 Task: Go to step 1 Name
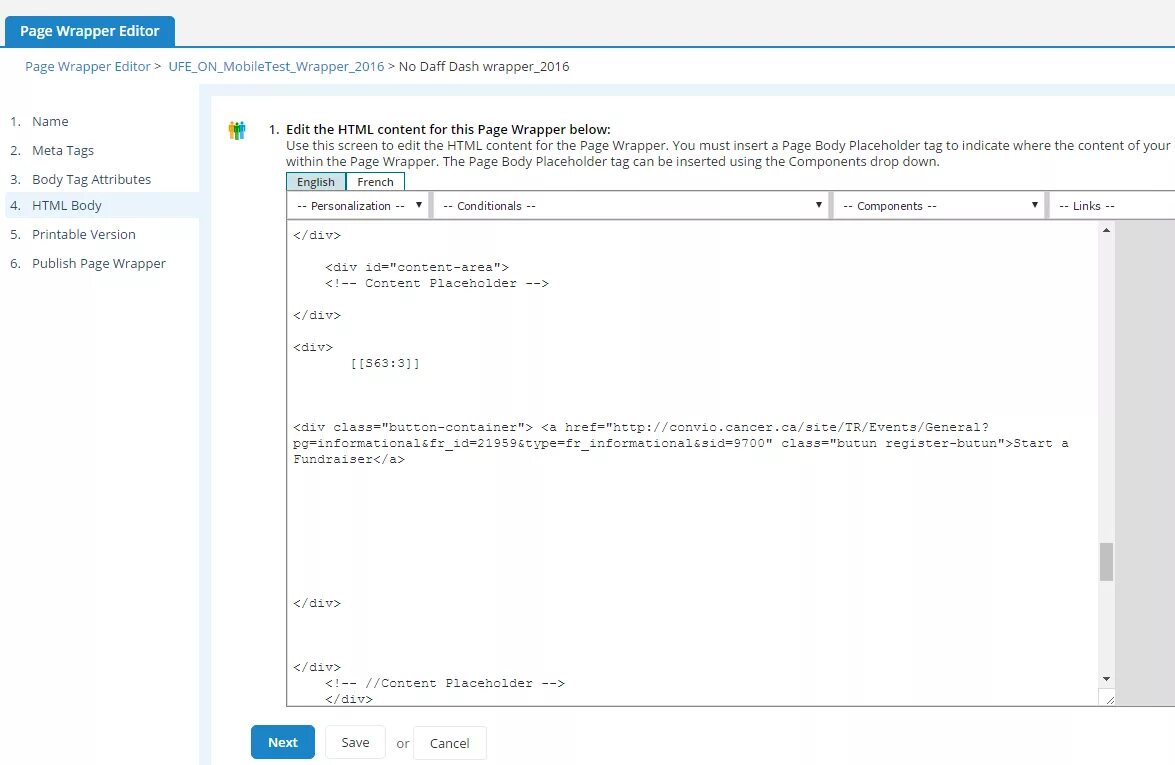50,121
